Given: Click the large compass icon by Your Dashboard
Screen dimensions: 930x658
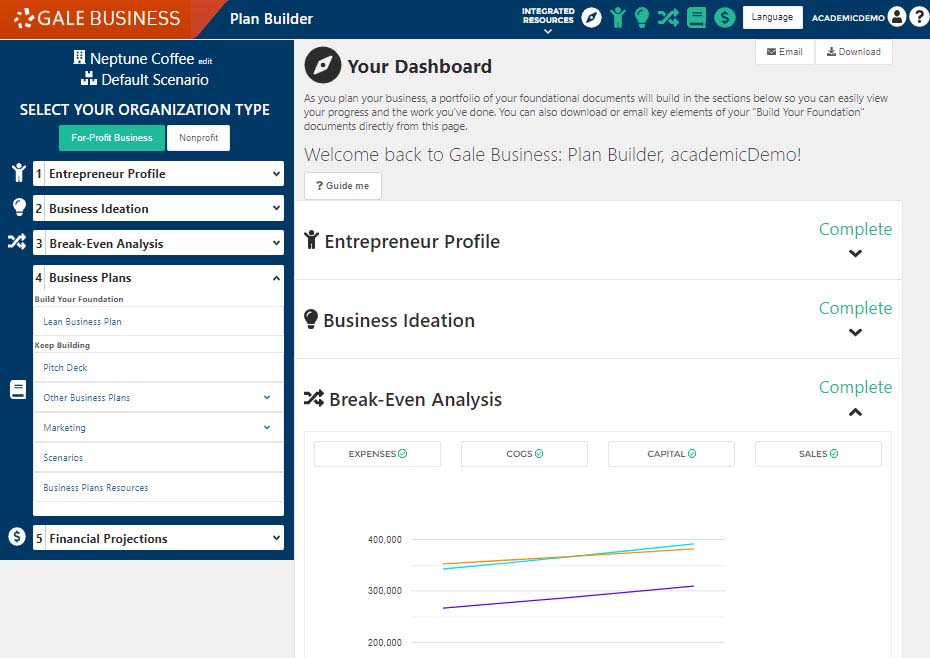Looking at the screenshot, I should (x=323, y=65).
